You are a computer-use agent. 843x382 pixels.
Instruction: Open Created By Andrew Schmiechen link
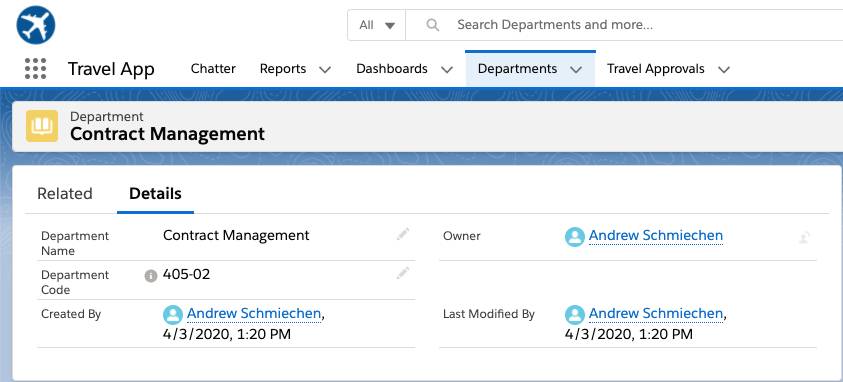coord(254,313)
